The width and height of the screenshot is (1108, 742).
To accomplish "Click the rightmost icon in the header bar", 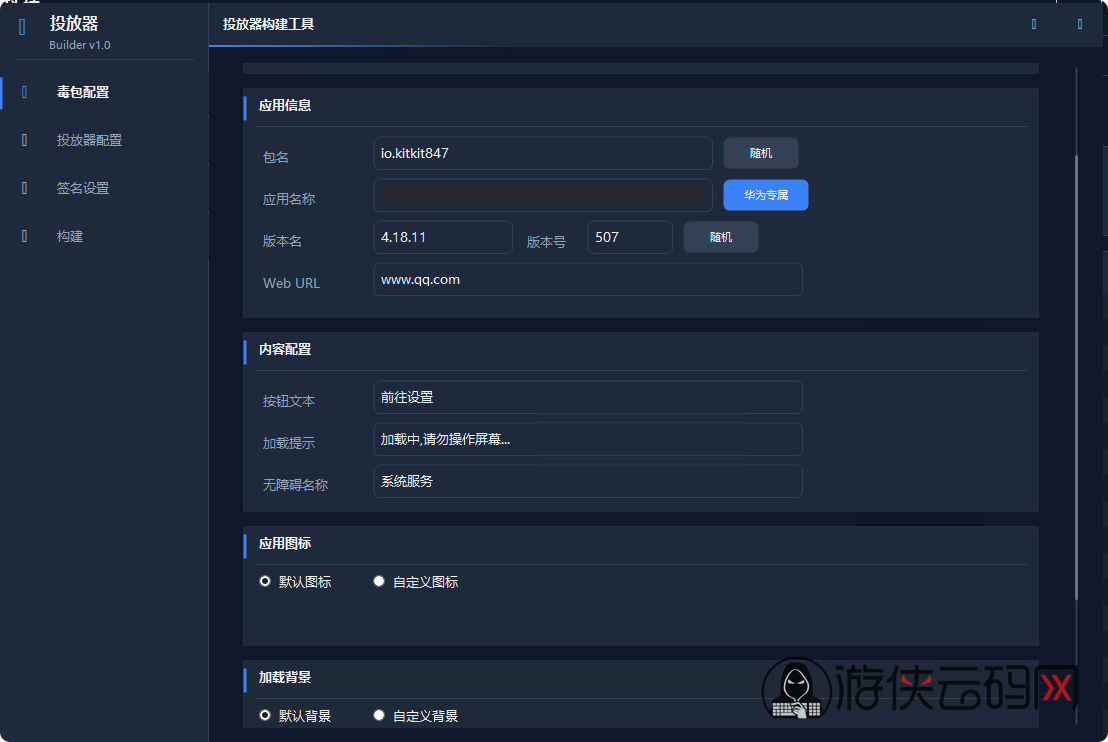I will pos(1080,24).
